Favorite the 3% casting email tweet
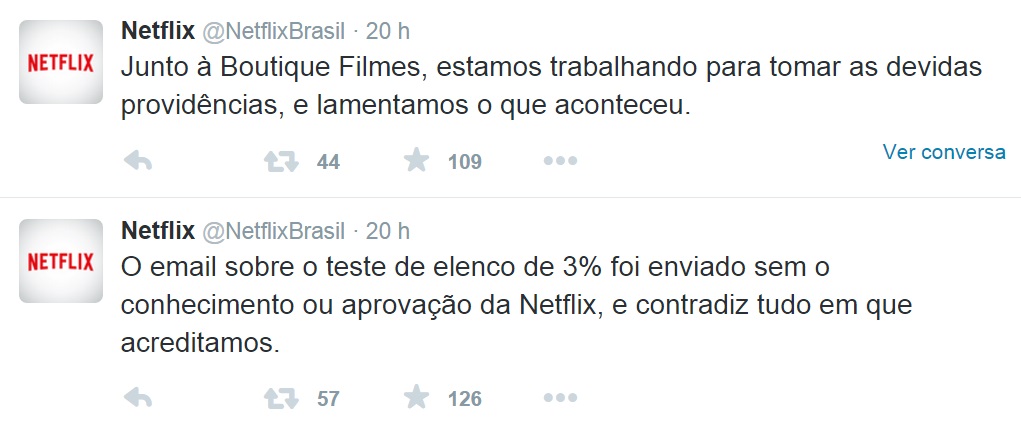This screenshot has height=424, width=1021. point(416,397)
